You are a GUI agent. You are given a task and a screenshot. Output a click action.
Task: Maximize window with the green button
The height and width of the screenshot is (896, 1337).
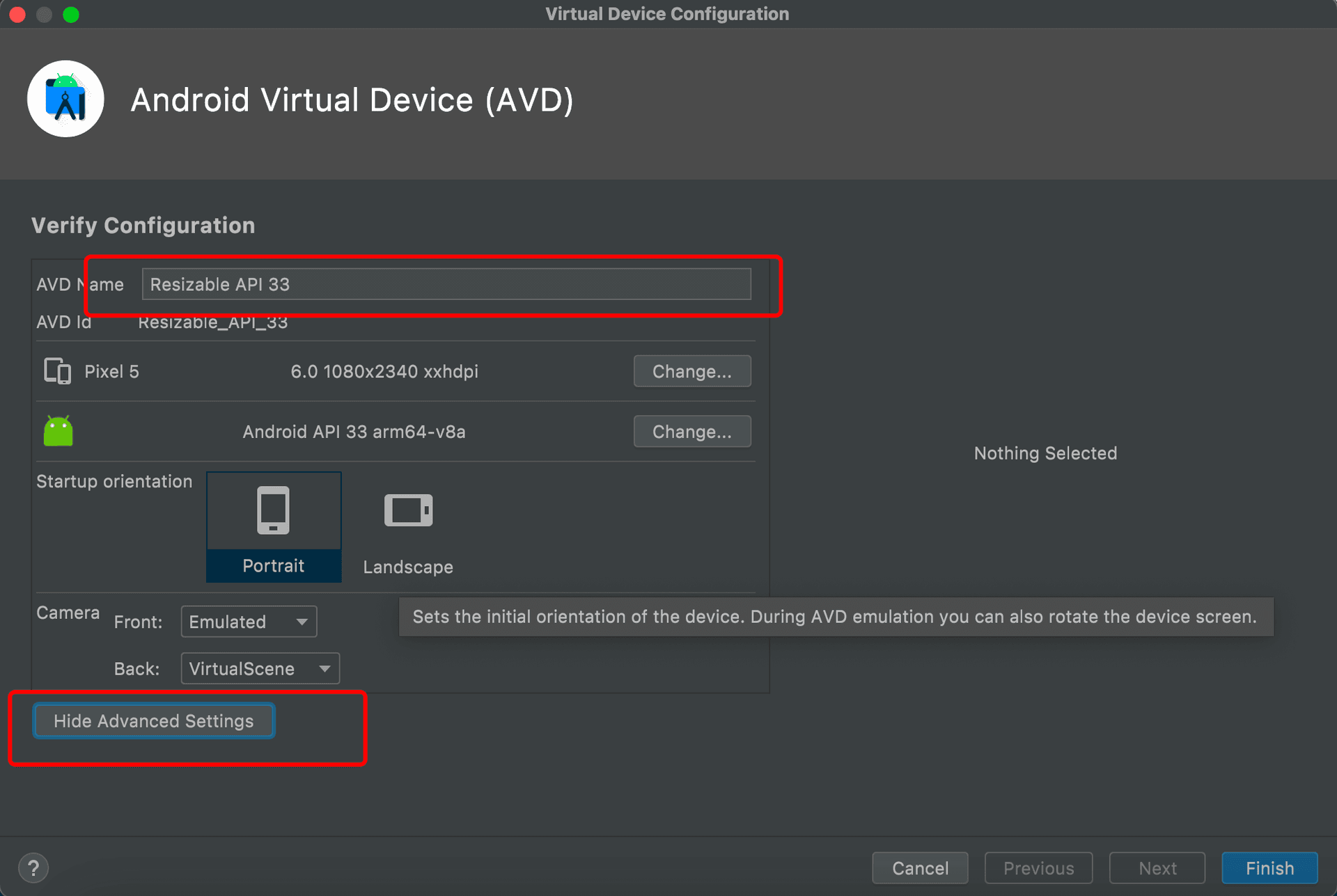coord(71,14)
